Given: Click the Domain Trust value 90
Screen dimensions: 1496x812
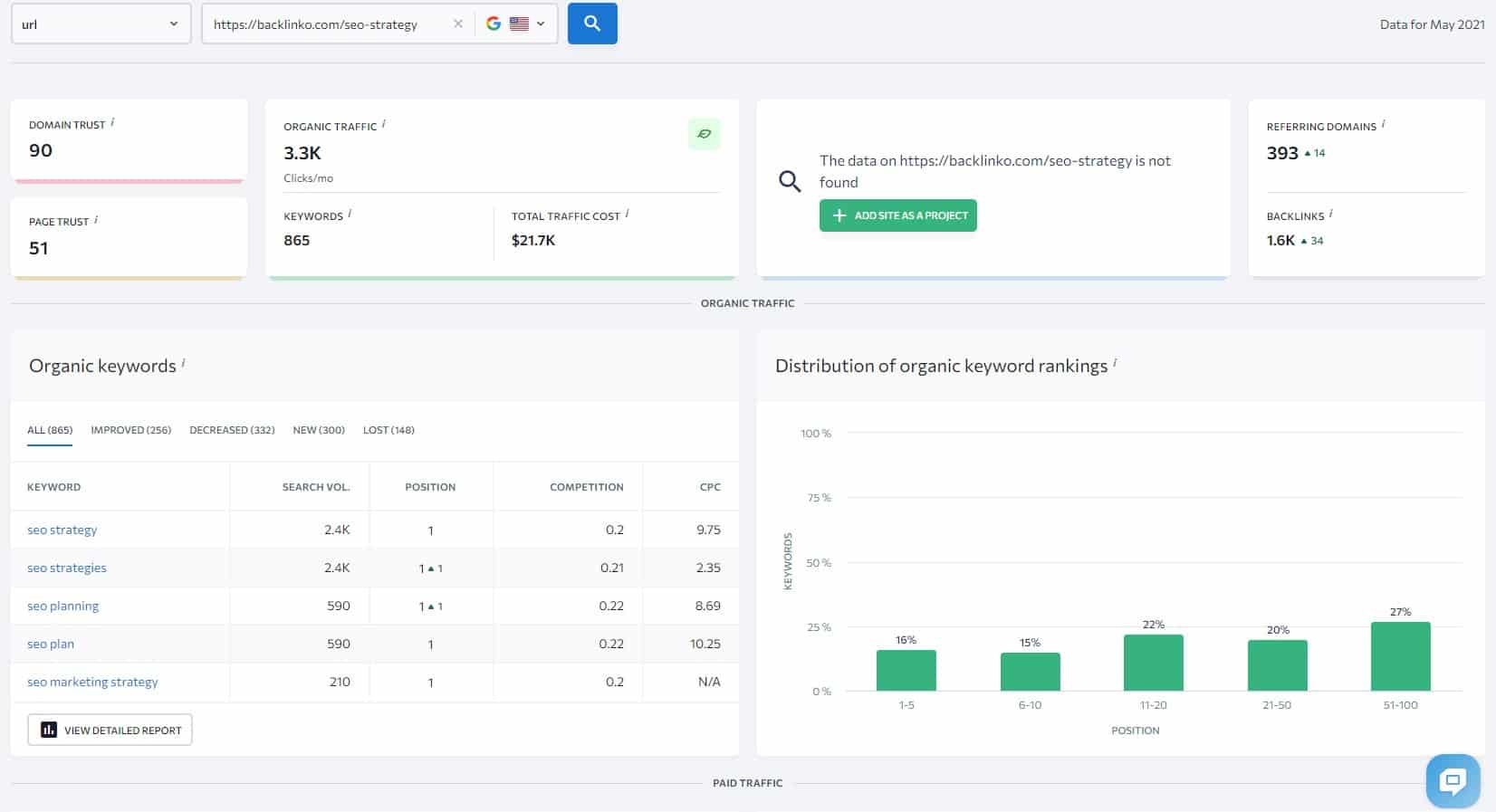Looking at the screenshot, I should coord(41,150).
